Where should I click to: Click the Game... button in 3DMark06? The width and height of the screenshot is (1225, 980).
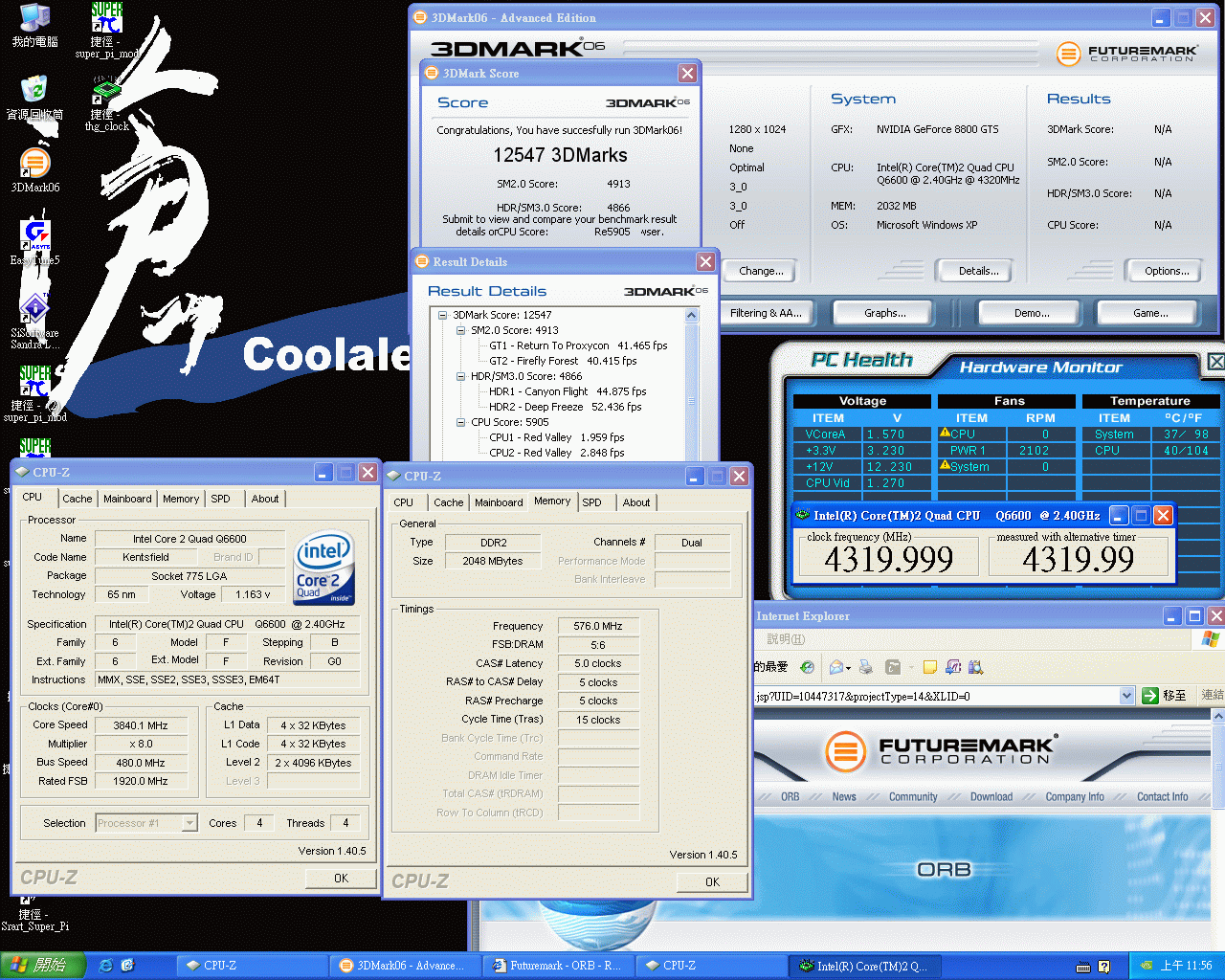tap(1149, 313)
